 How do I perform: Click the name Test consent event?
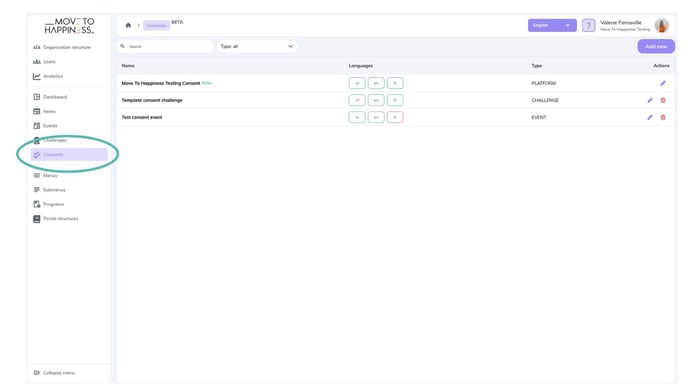click(142, 117)
